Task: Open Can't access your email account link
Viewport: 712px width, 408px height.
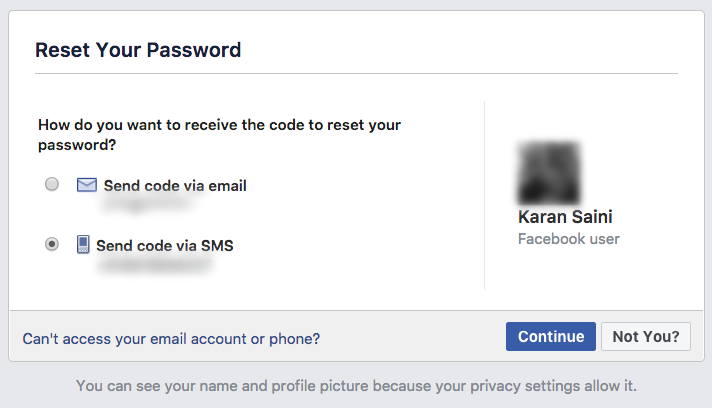Action: pyautogui.click(x=171, y=339)
